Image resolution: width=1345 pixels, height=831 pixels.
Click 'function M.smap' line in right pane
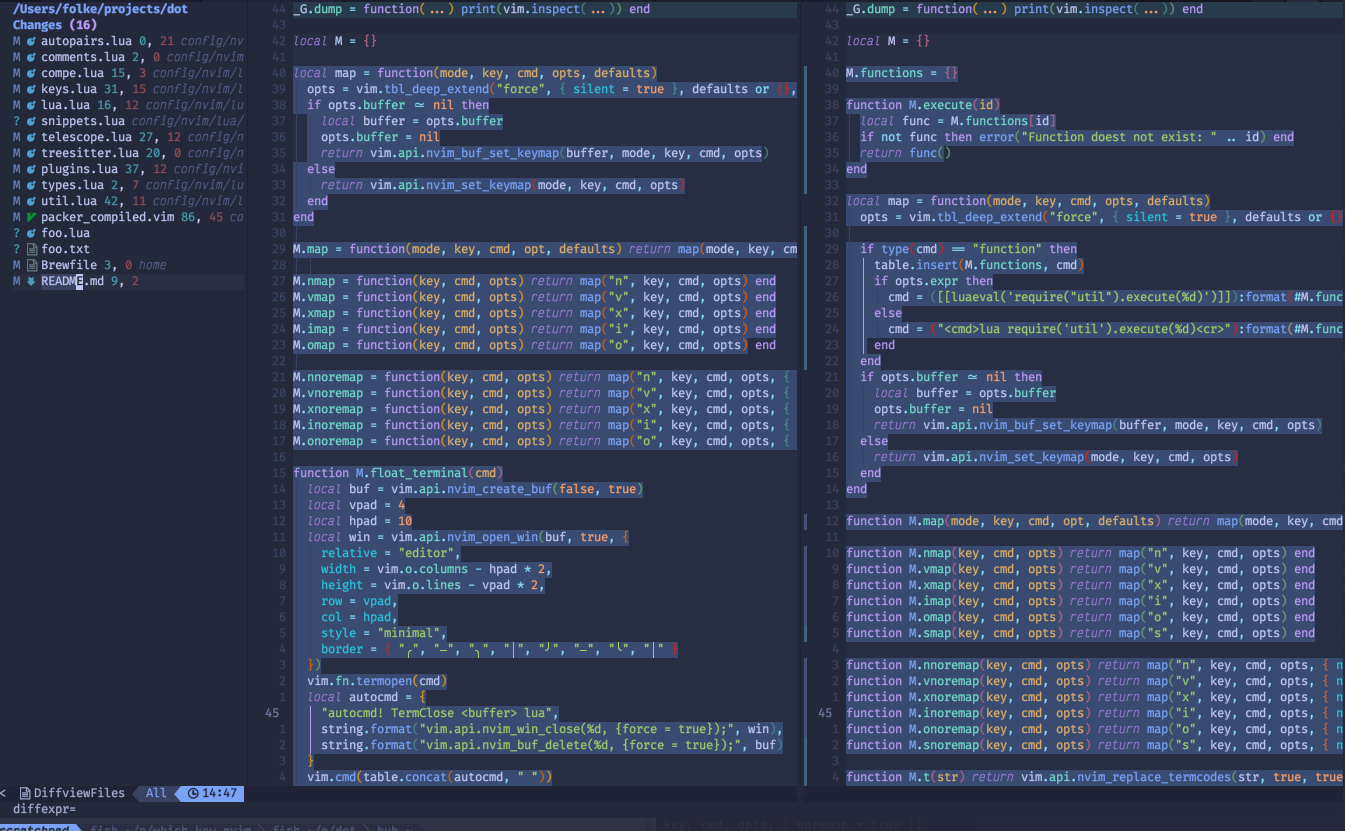(1080, 633)
